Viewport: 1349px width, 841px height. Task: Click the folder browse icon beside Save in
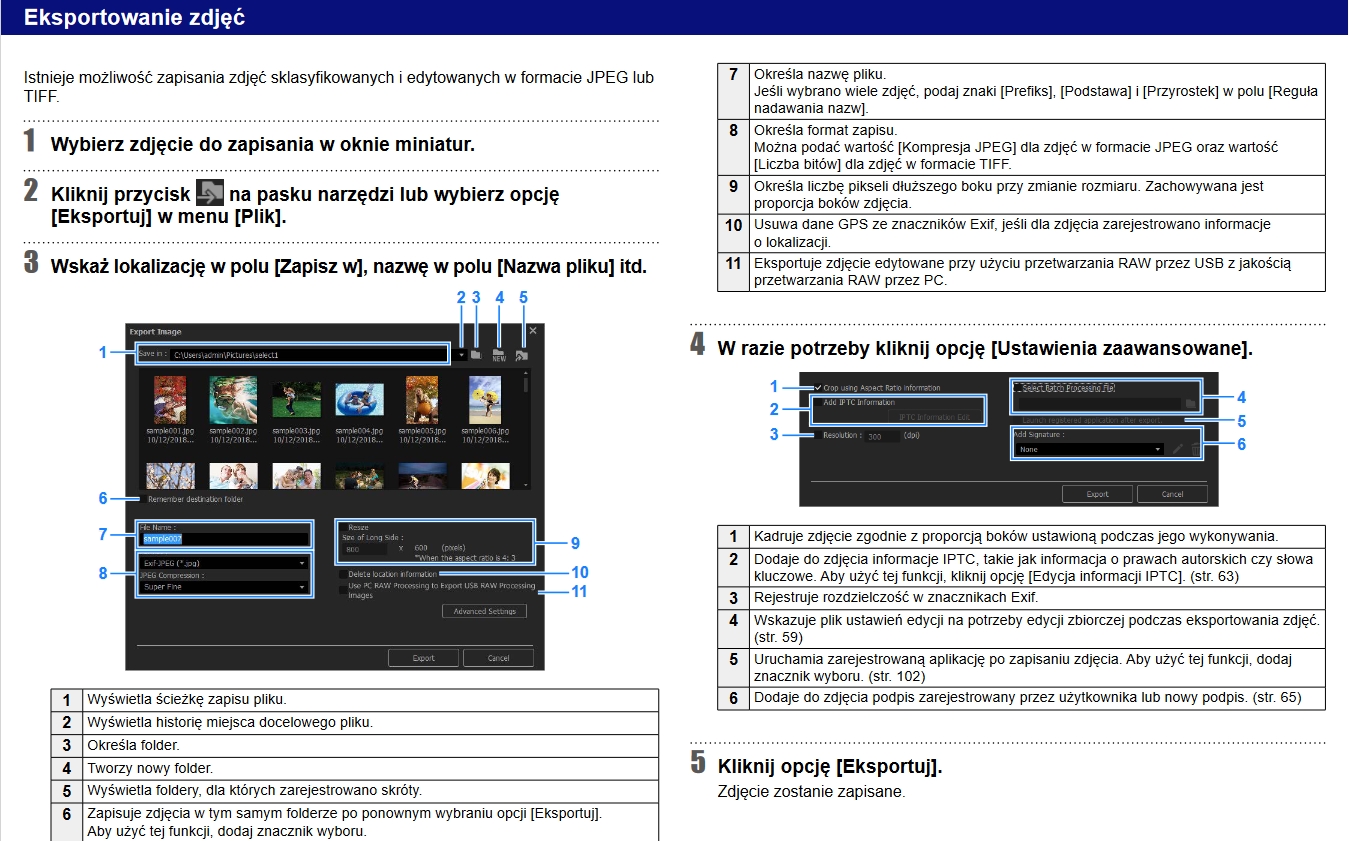tap(477, 354)
